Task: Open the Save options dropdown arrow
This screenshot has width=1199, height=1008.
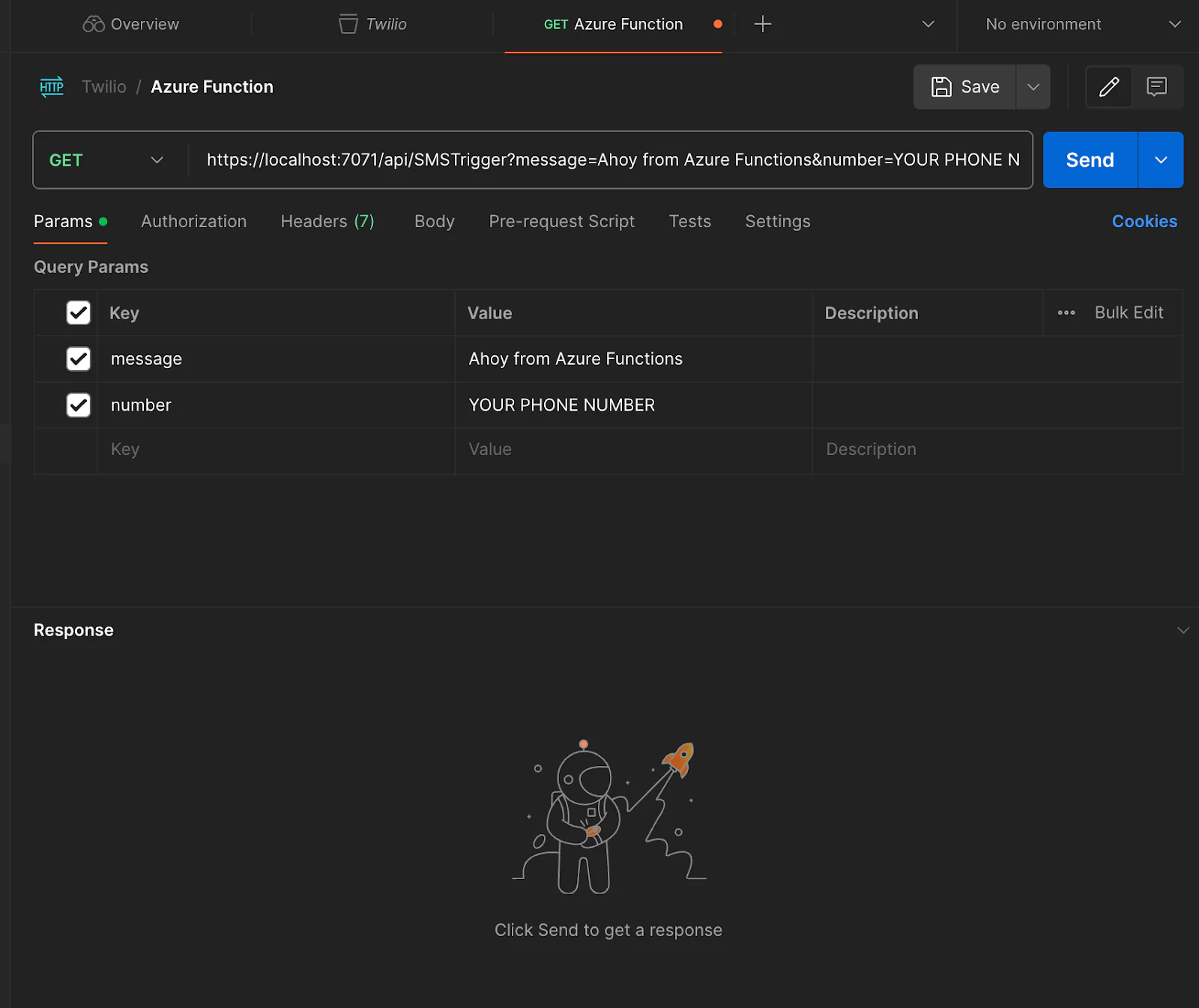Action: pos(1033,87)
